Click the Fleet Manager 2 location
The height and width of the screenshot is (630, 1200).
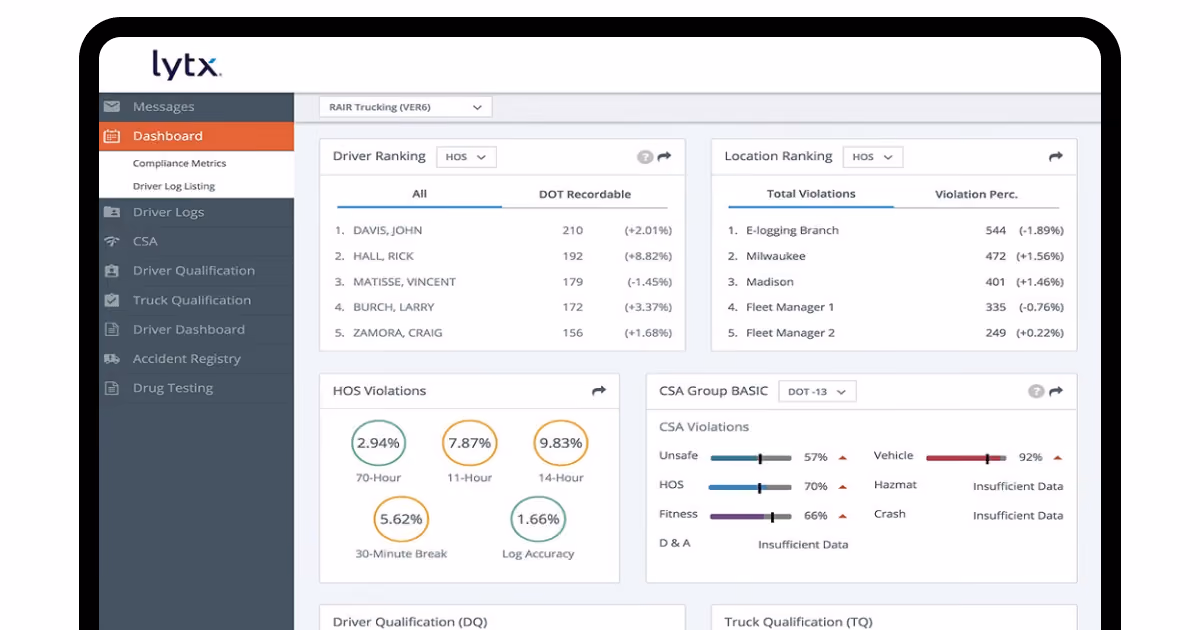895,333
